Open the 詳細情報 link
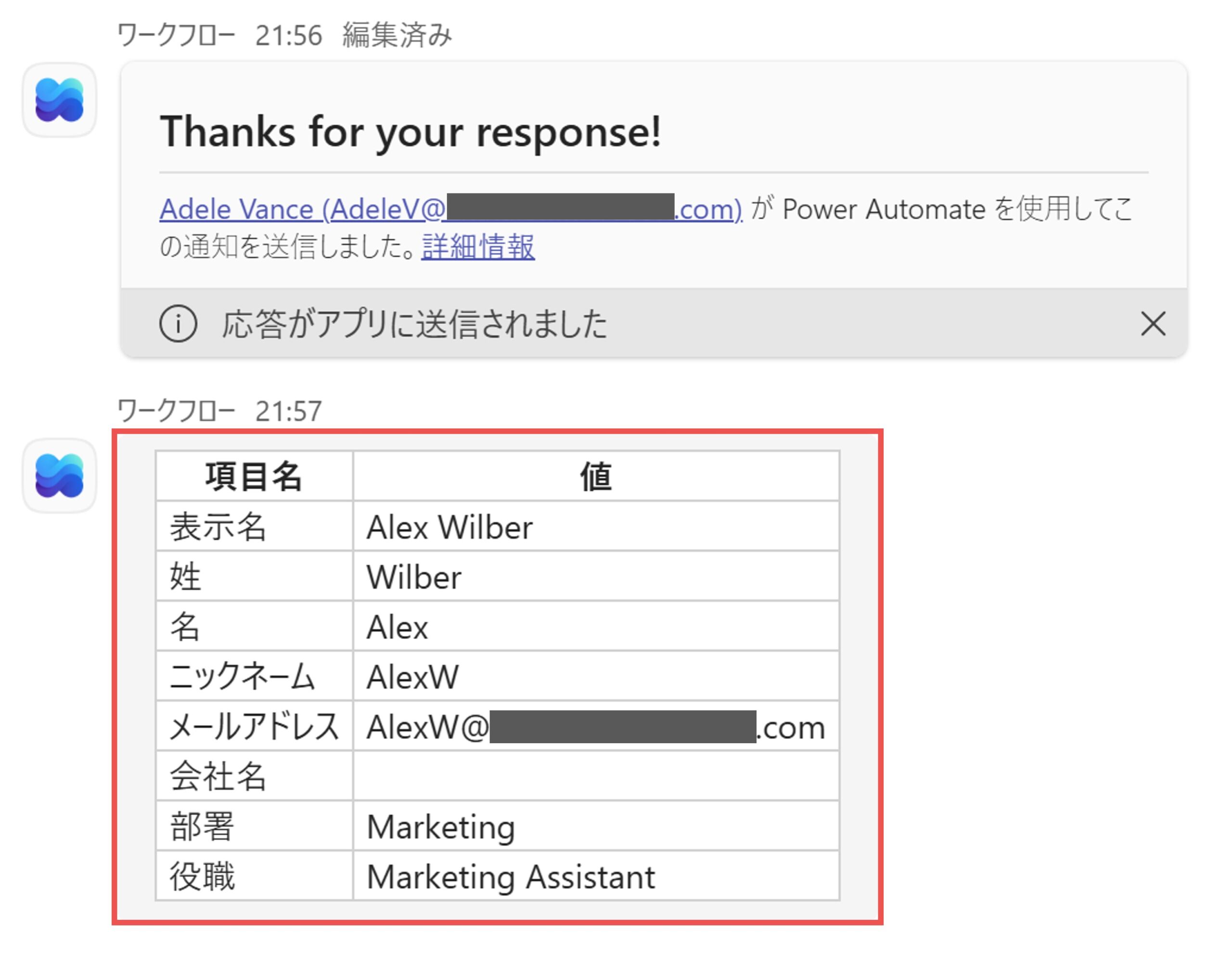Image resolution: width=1232 pixels, height=980 pixels. click(x=478, y=247)
